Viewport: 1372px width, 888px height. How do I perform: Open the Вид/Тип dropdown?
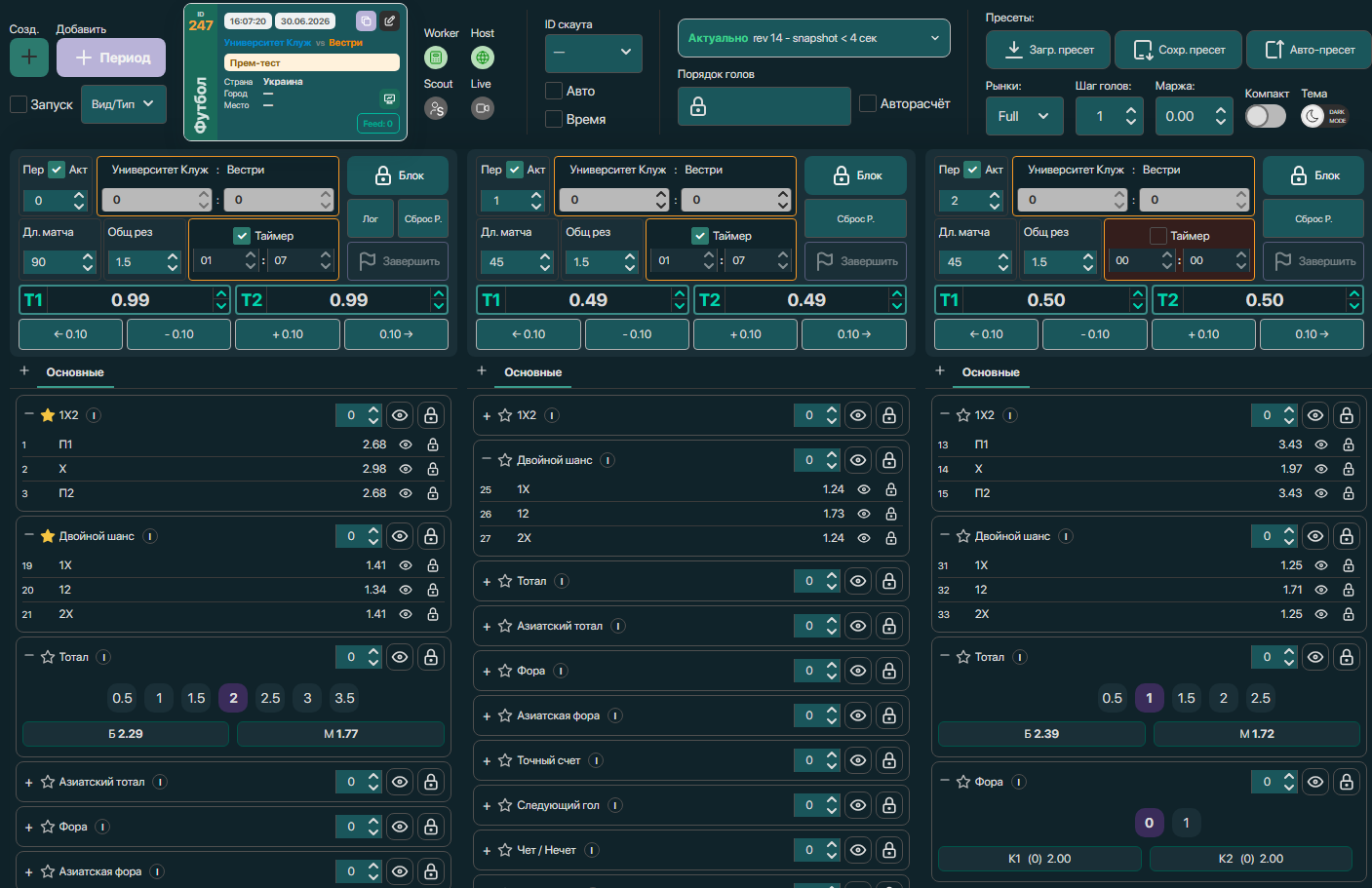124,104
